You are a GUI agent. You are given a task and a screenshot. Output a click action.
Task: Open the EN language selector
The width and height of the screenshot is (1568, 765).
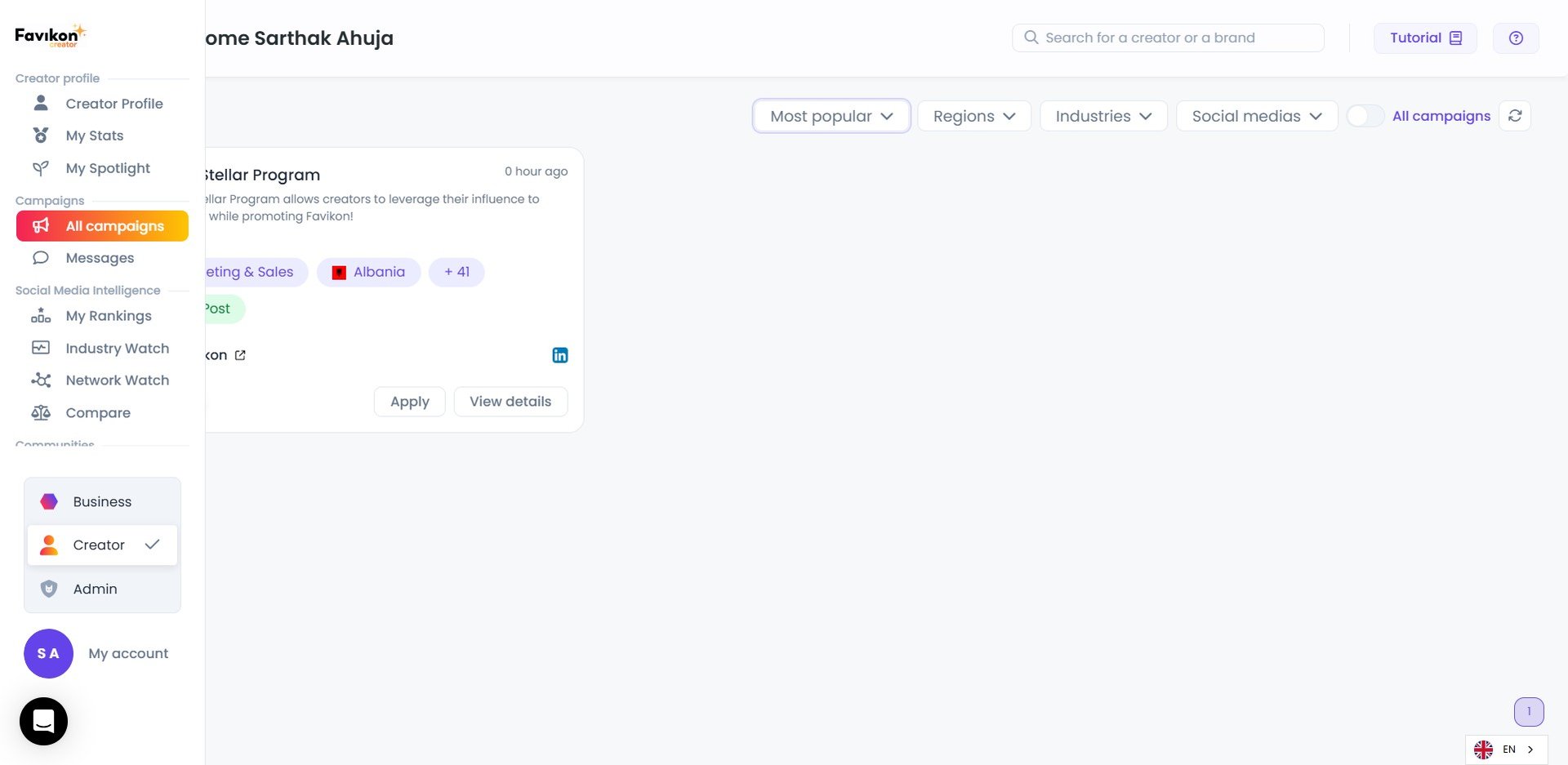(1507, 749)
